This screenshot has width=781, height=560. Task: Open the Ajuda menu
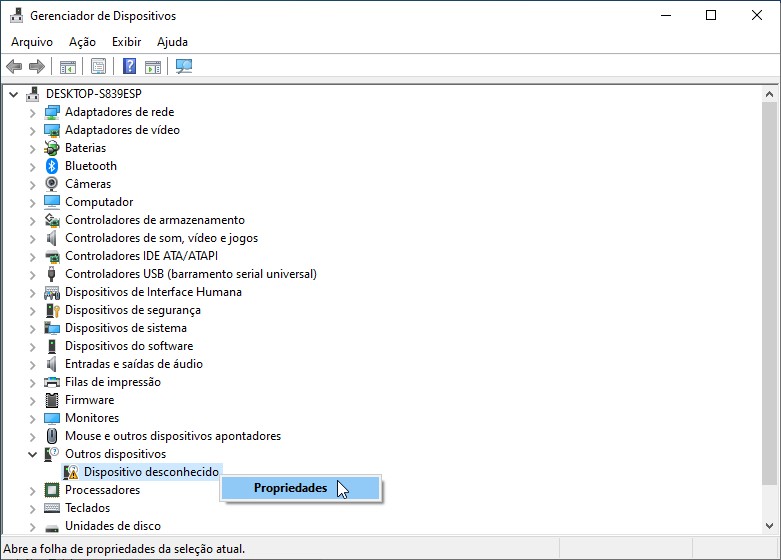[x=172, y=42]
